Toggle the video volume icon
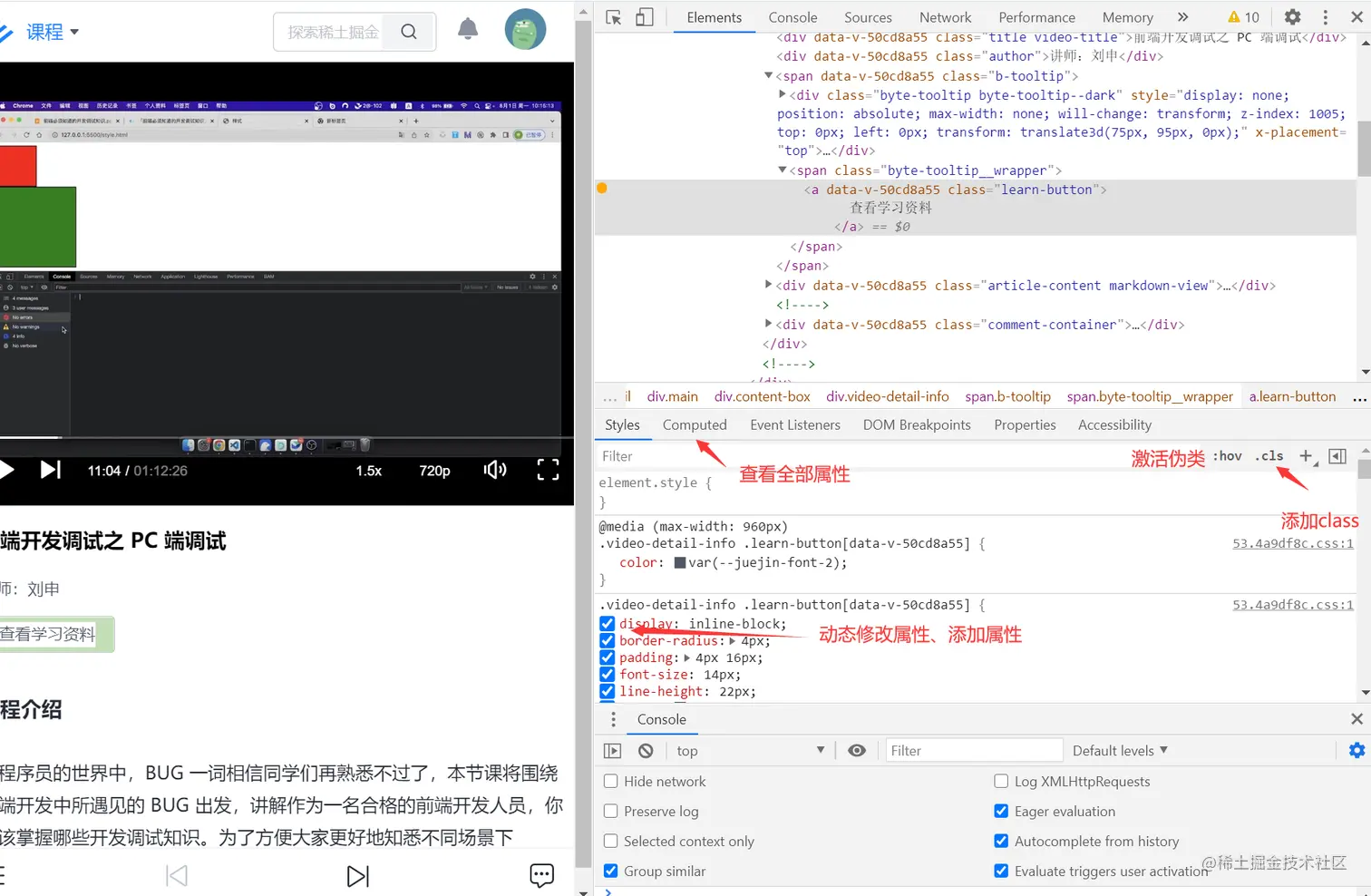 [x=495, y=470]
